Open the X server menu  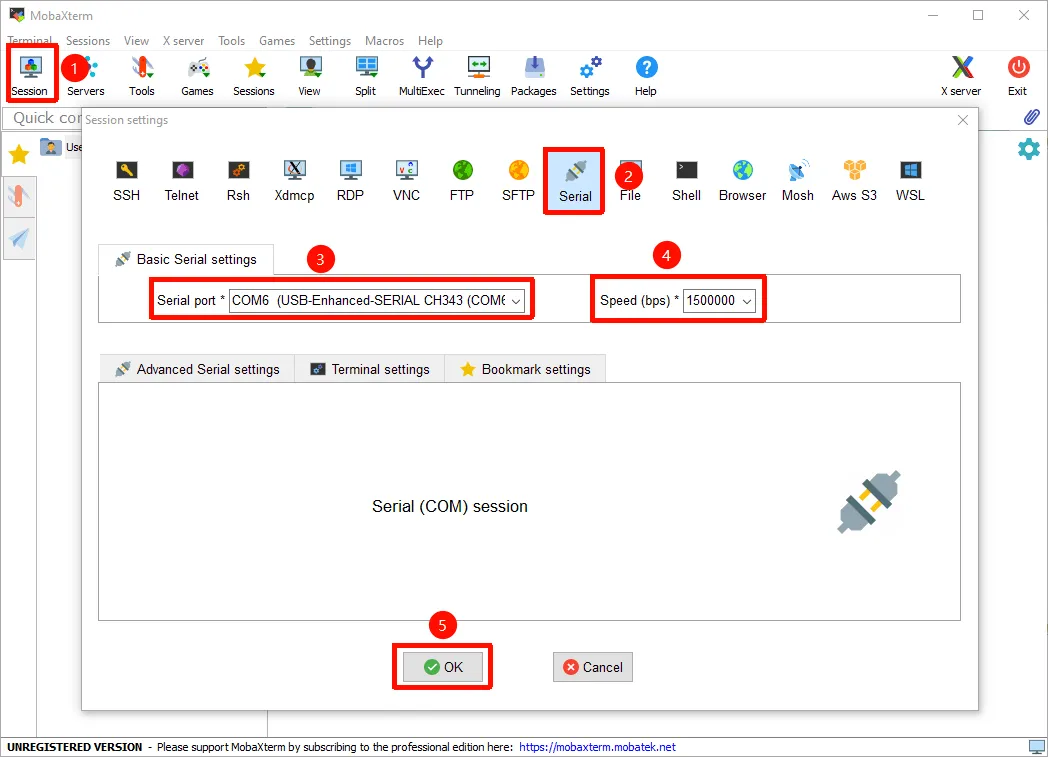pyautogui.click(x=184, y=41)
